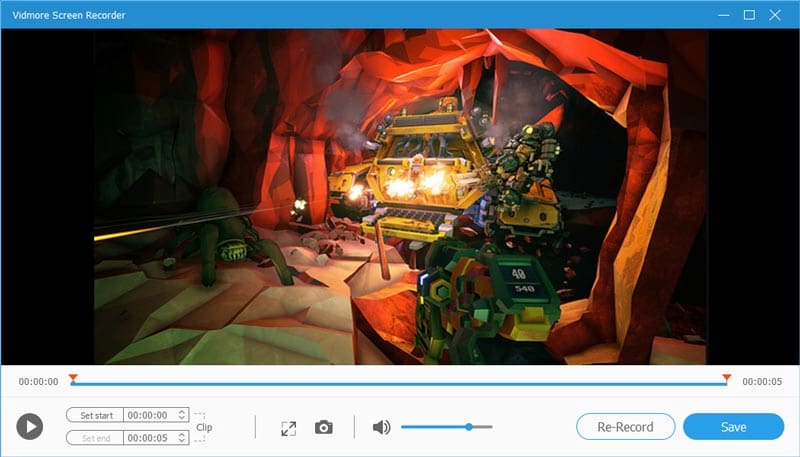
Task: Adjust the start time stepper arrows
Action: point(181,414)
